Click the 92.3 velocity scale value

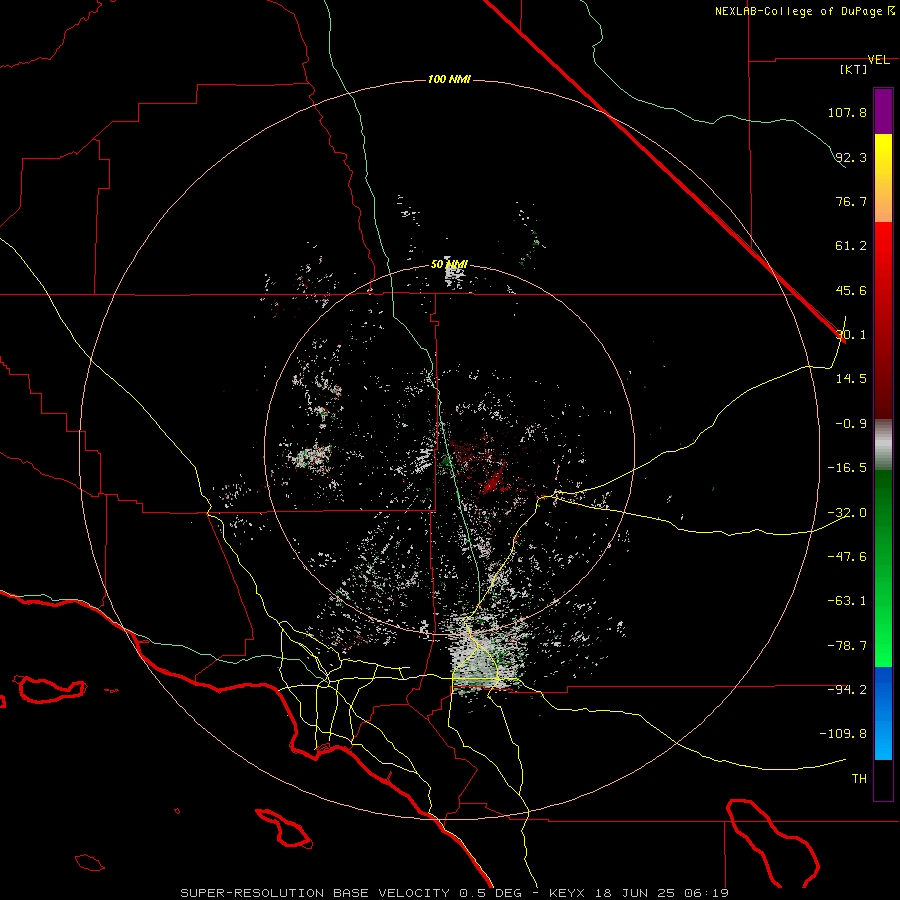851,157
